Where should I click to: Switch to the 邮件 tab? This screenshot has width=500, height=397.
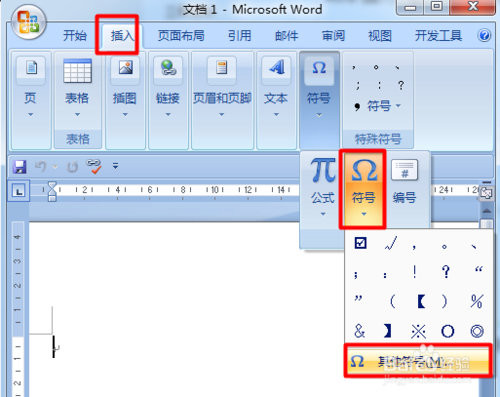[286, 35]
